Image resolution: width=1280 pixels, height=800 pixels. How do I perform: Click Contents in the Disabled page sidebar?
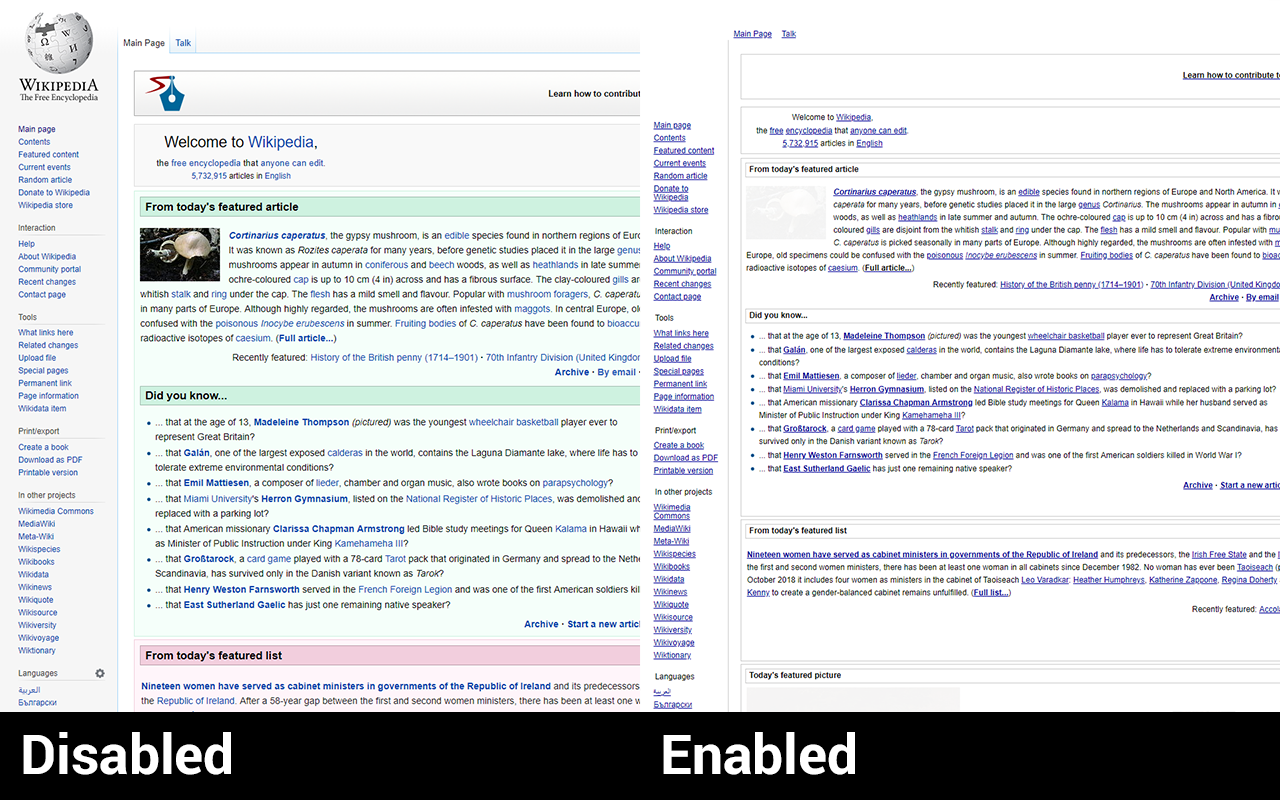[x=34, y=142]
